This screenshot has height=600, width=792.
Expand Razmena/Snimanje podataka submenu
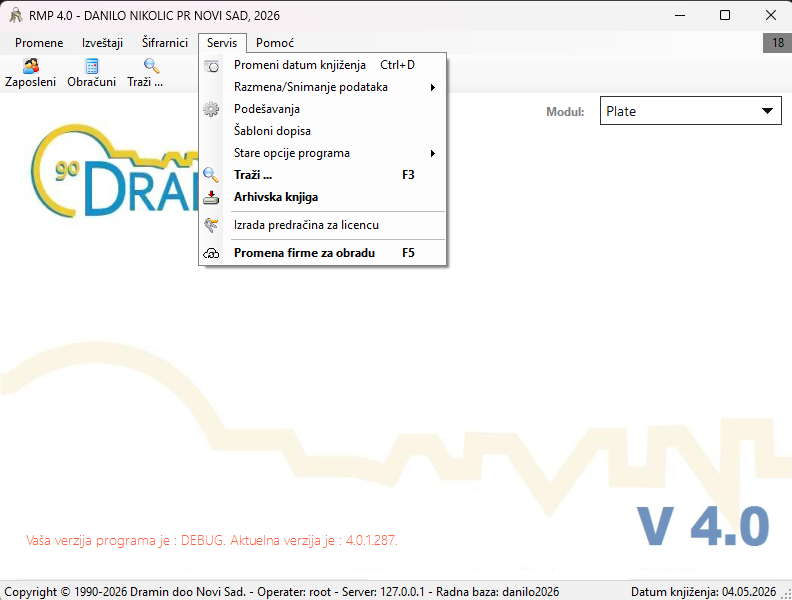click(322, 87)
